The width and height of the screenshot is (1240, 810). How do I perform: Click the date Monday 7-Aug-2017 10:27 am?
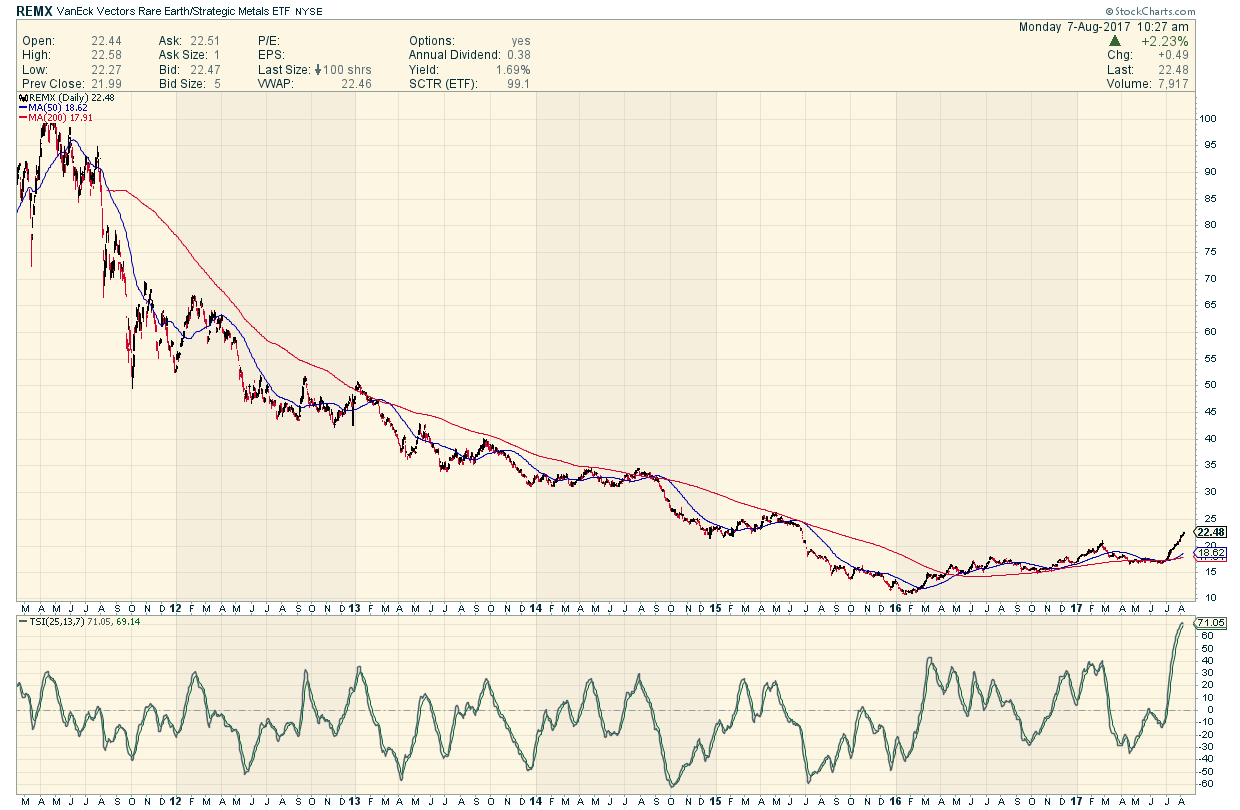[1104, 27]
